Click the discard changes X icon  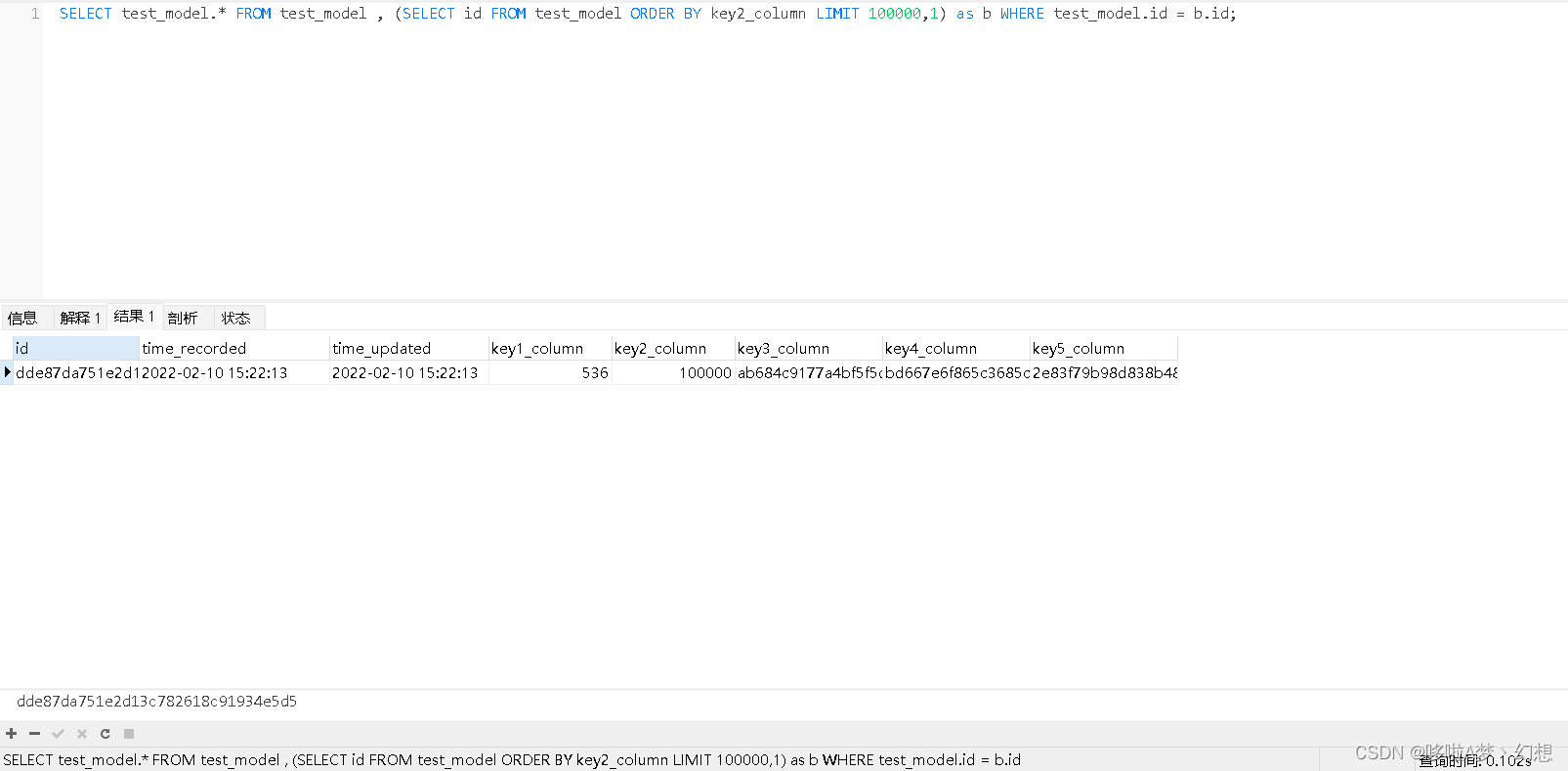click(82, 734)
